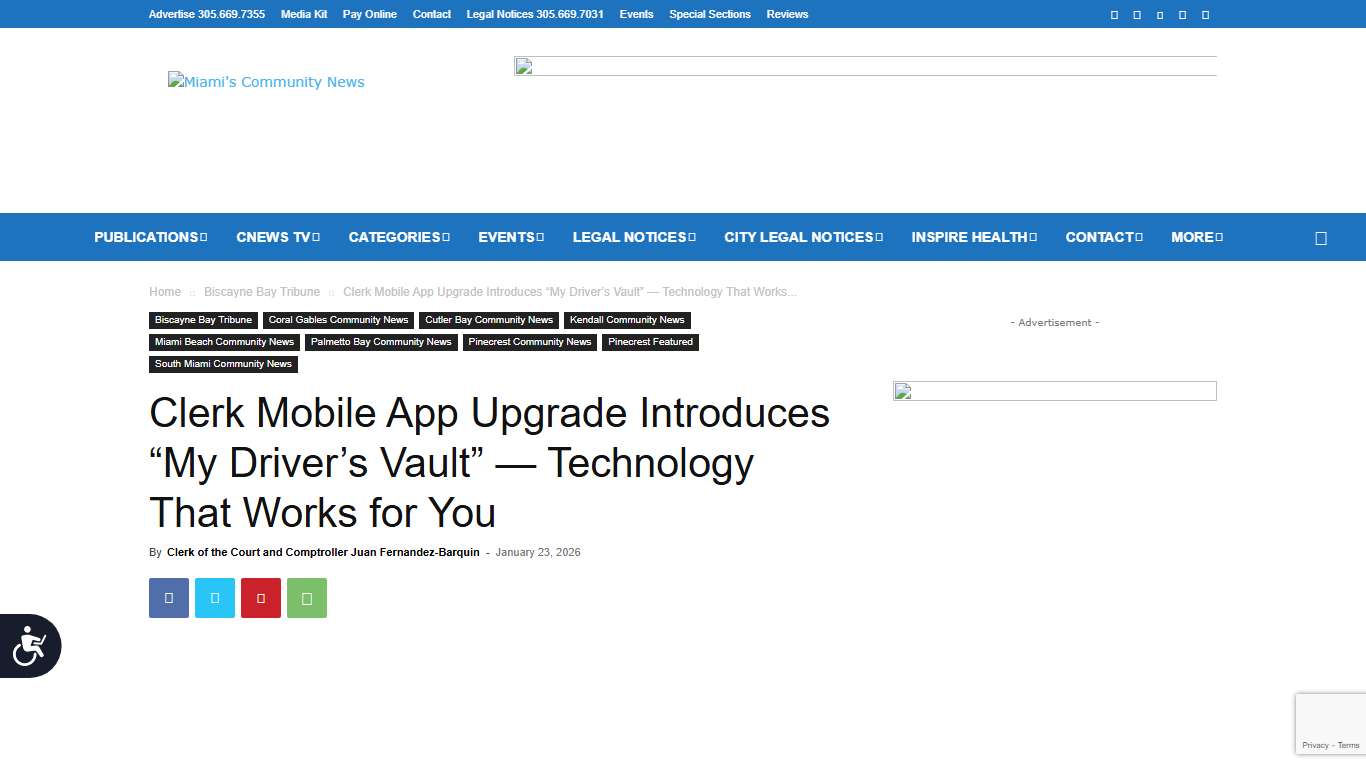
Task: Go to Home via the breadcrumb link
Action: click(165, 291)
